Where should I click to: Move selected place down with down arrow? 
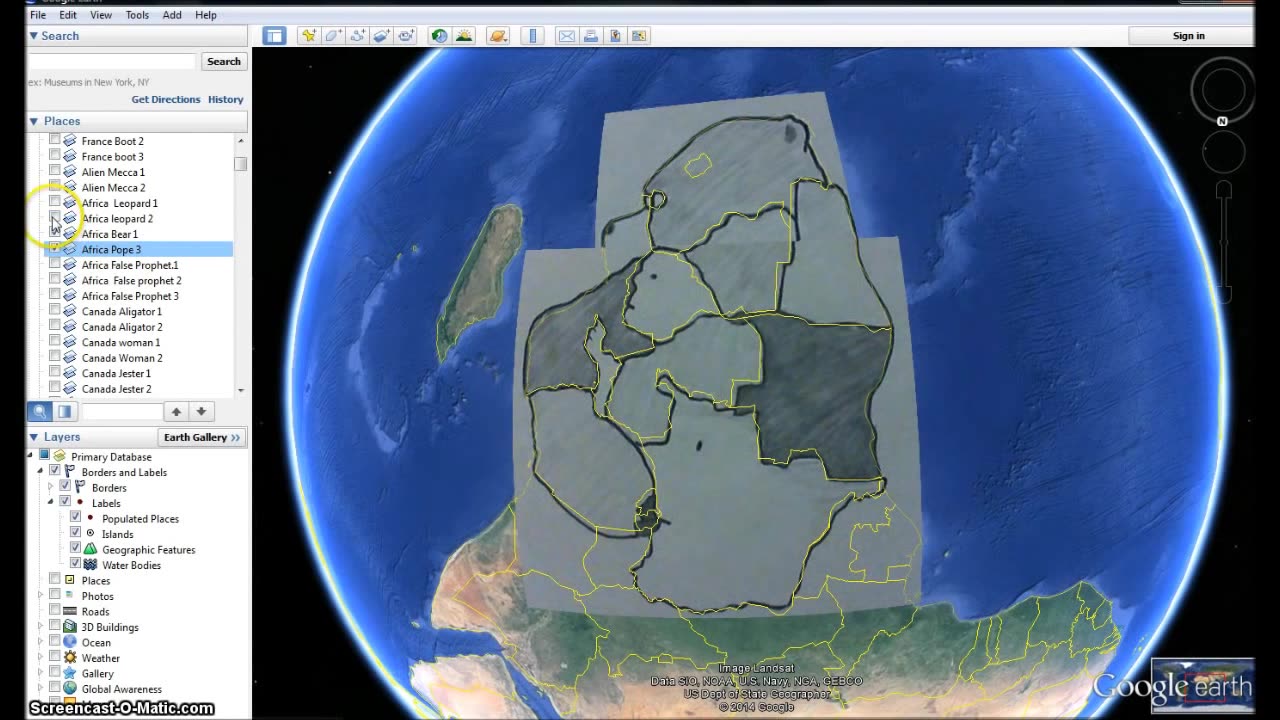point(201,411)
